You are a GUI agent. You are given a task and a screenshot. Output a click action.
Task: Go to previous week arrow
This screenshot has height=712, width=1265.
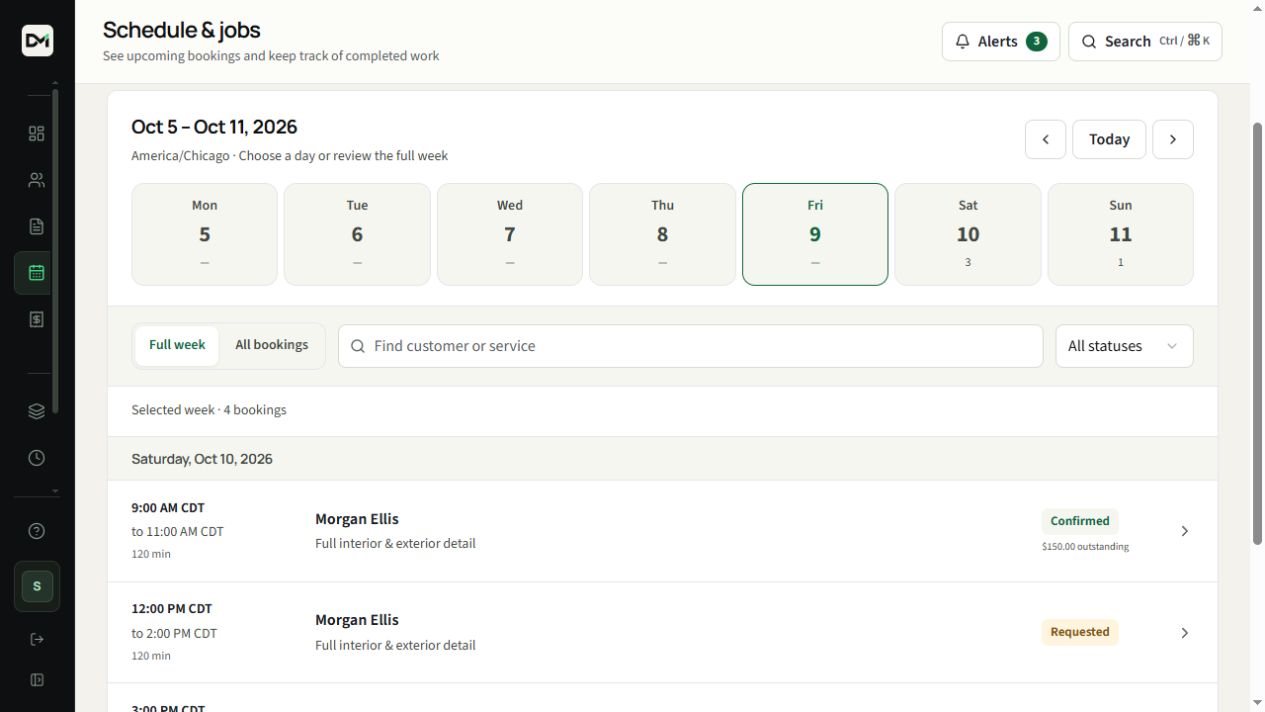click(1045, 139)
